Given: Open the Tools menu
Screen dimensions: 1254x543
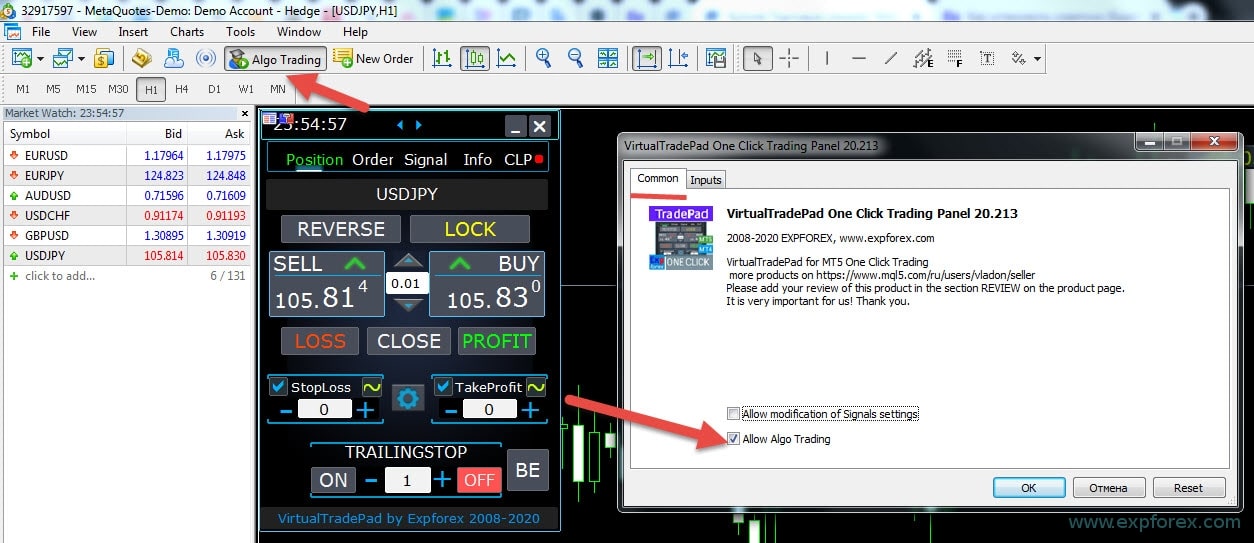Looking at the screenshot, I should click(x=240, y=32).
